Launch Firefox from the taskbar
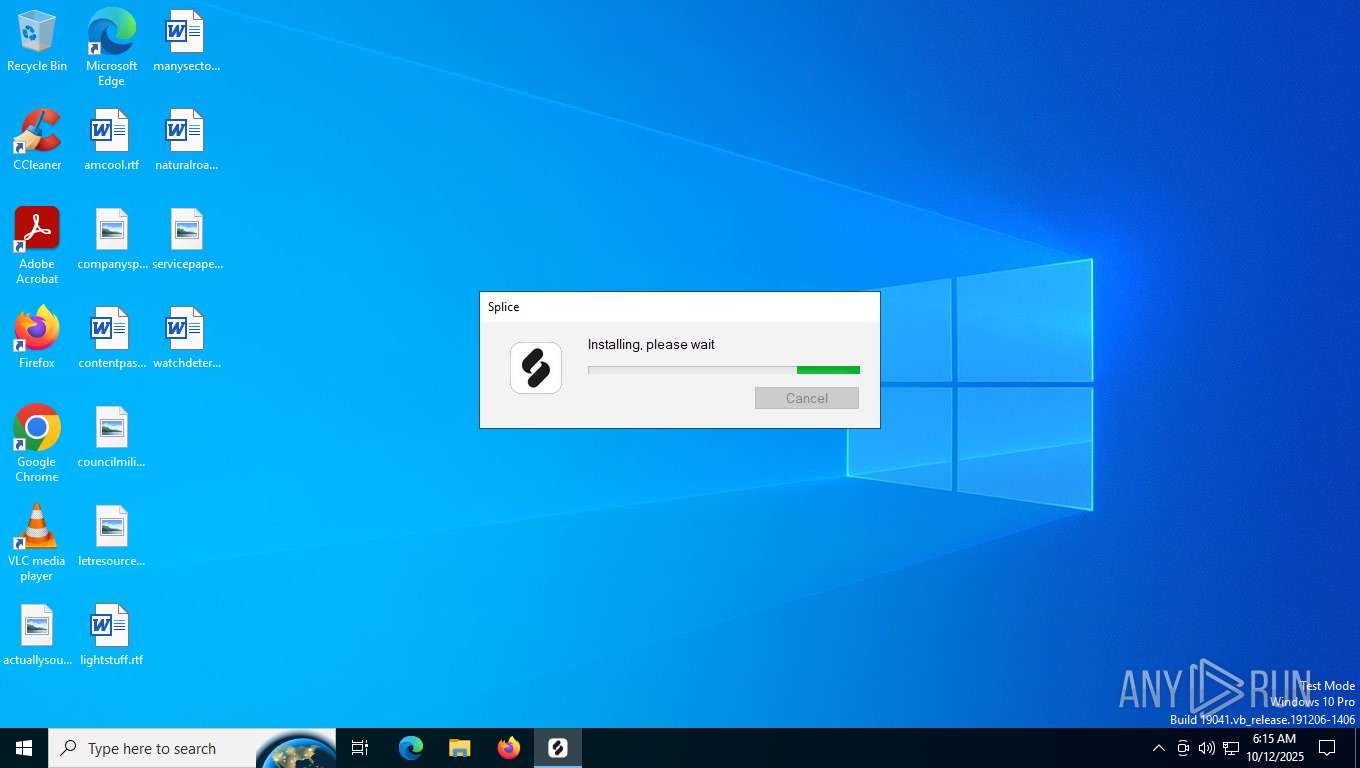The height and width of the screenshot is (768, 1360). (509, 748)
